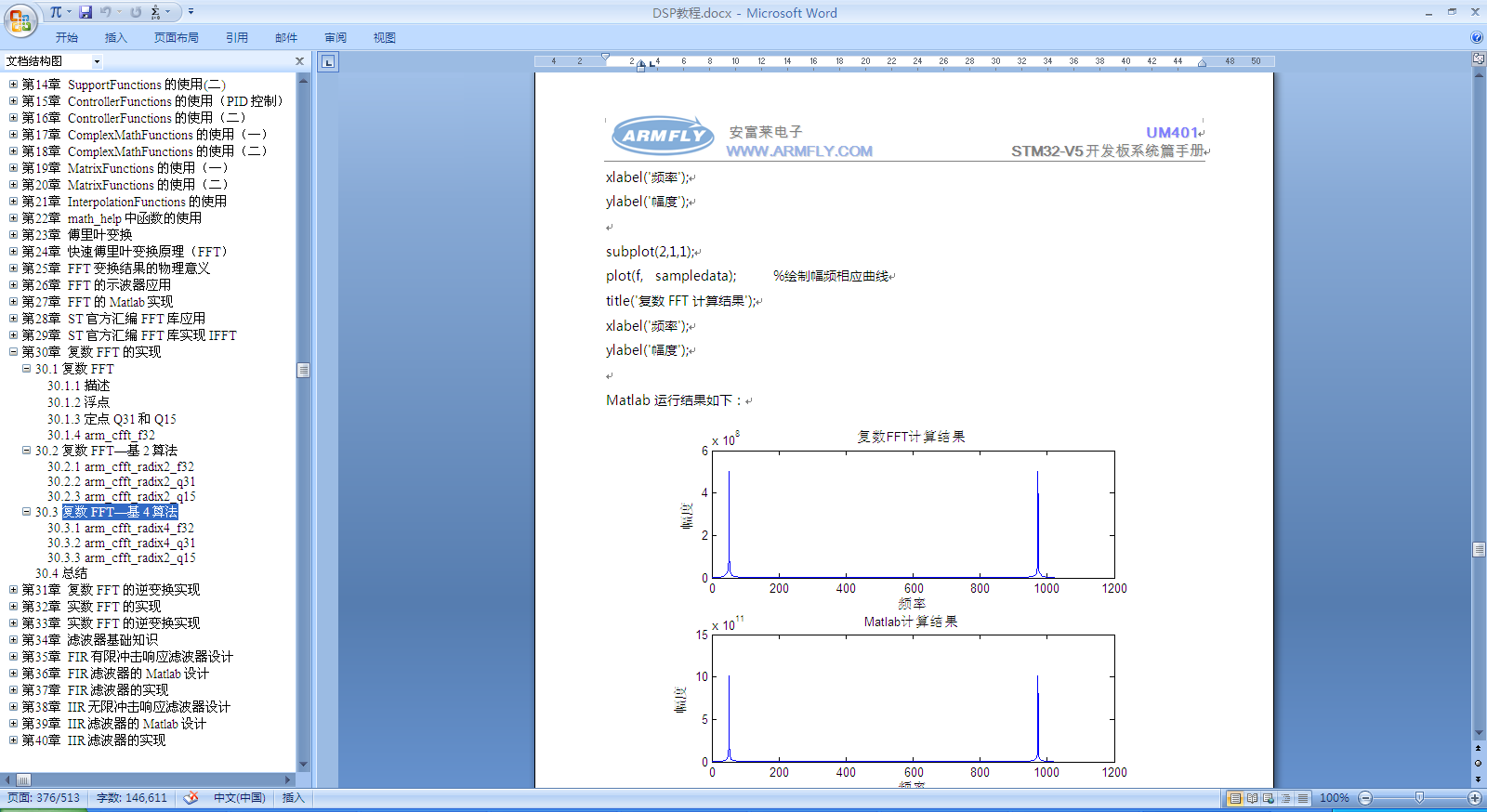Click the 复数FFT计算结果 plot image
This screenshot has height=812, width=1487.
point(902,517)
